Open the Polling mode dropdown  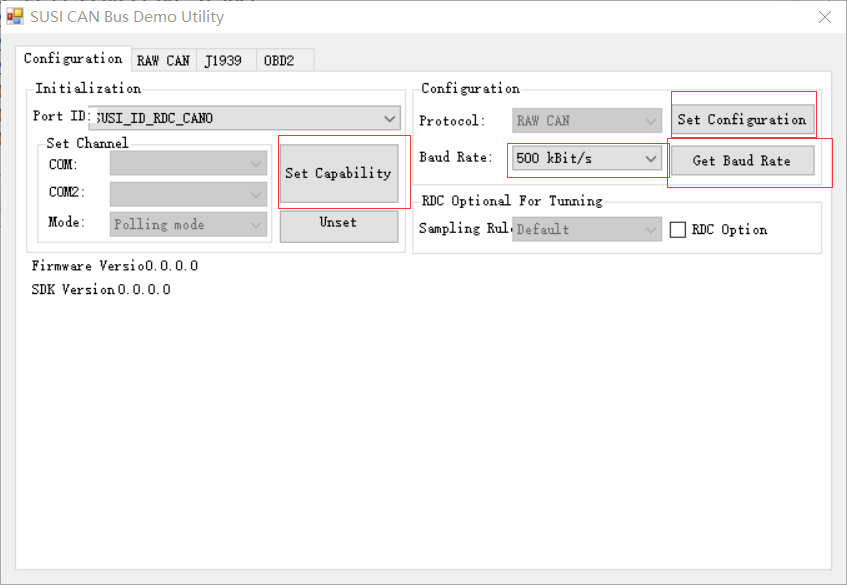(x=189, y=224)
